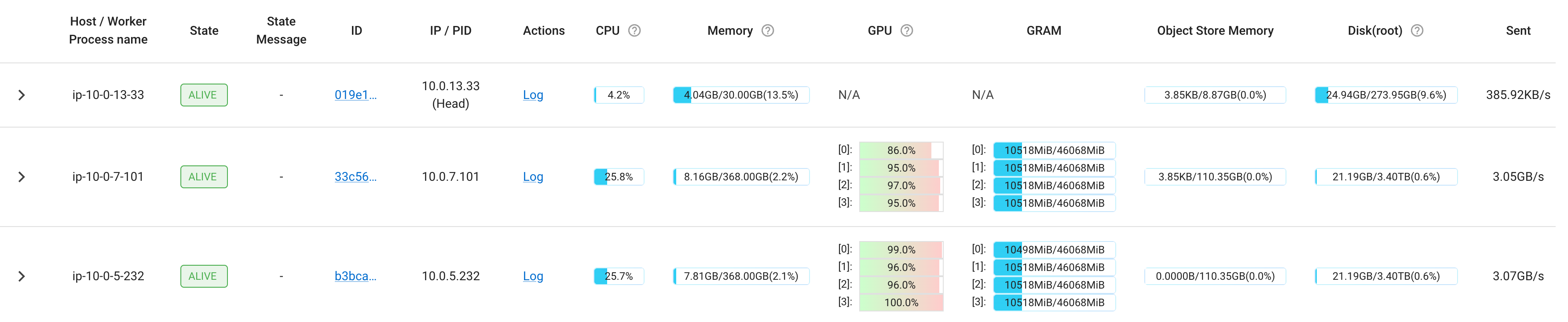Click the 24.94GB/273.95GB disk usage bar

pyautogui.click(x=1385, y=95)
